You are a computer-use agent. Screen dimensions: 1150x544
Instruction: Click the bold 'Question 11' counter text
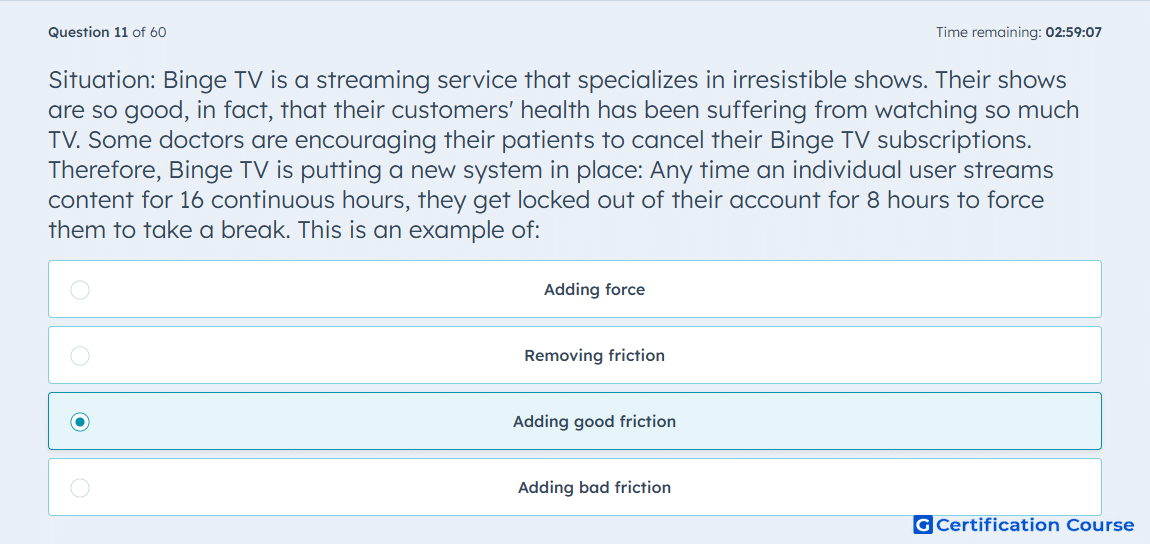[88, 32]
